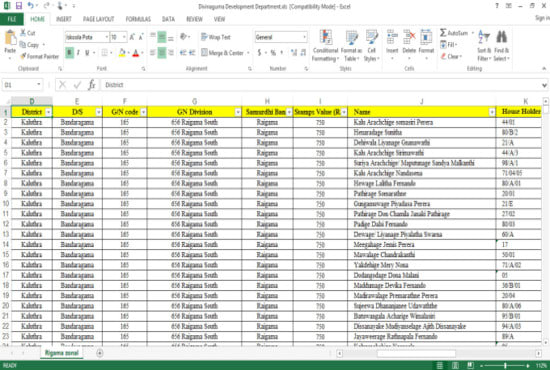Switch to Page Layout view in status bar
This screenshot has width=550, height=370.
pyautogui.click(x=455, y=365)
